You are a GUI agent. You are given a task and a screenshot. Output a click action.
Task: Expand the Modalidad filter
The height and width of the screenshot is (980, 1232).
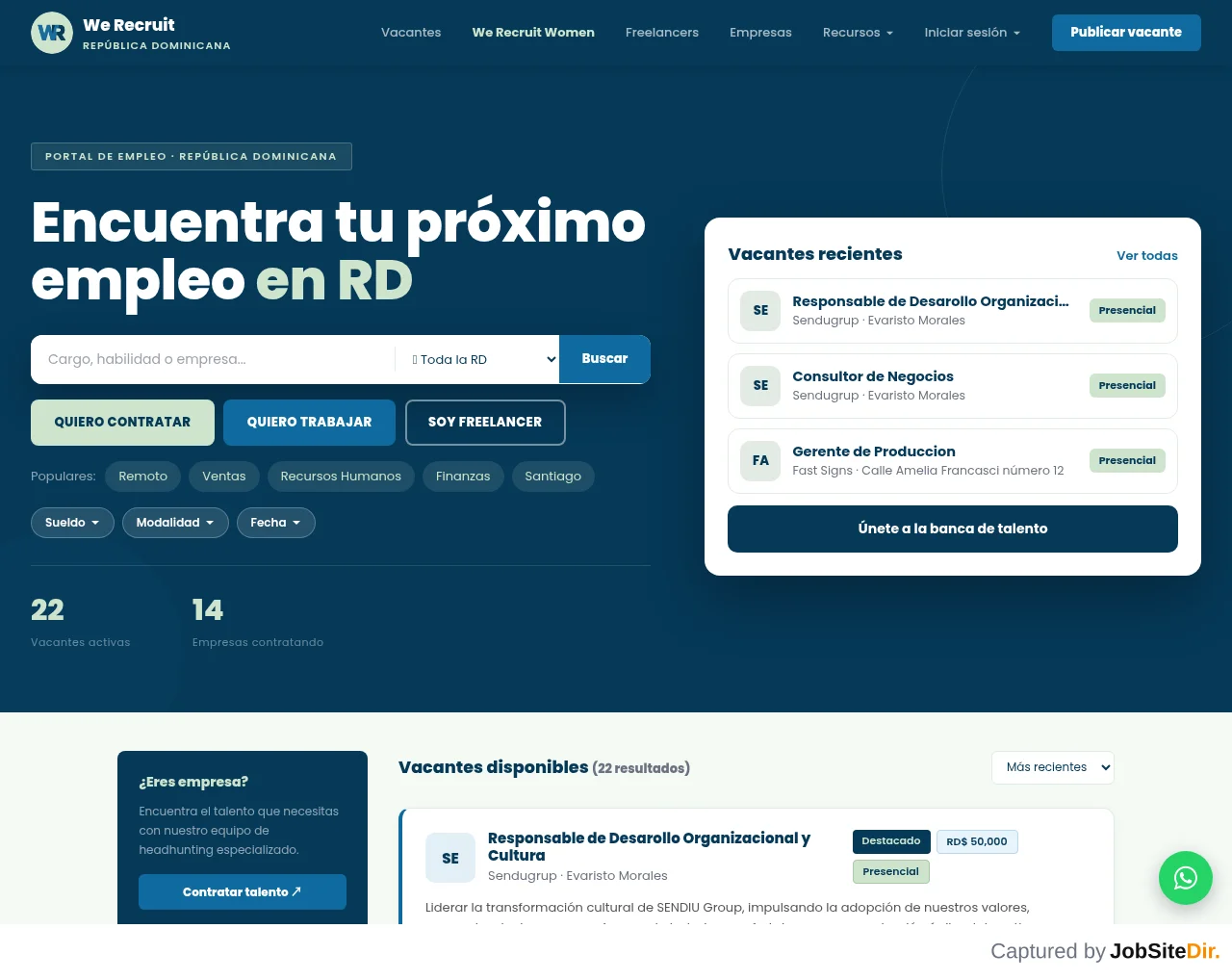pyautogui.click(x=175, y=523)
